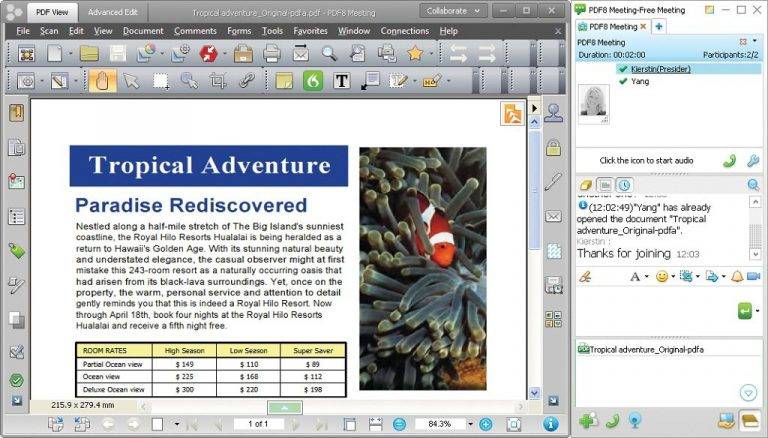This screenshot has width=768, height=438.
Task: Toggle the Select arrow tool
Action: pos(131,80)
